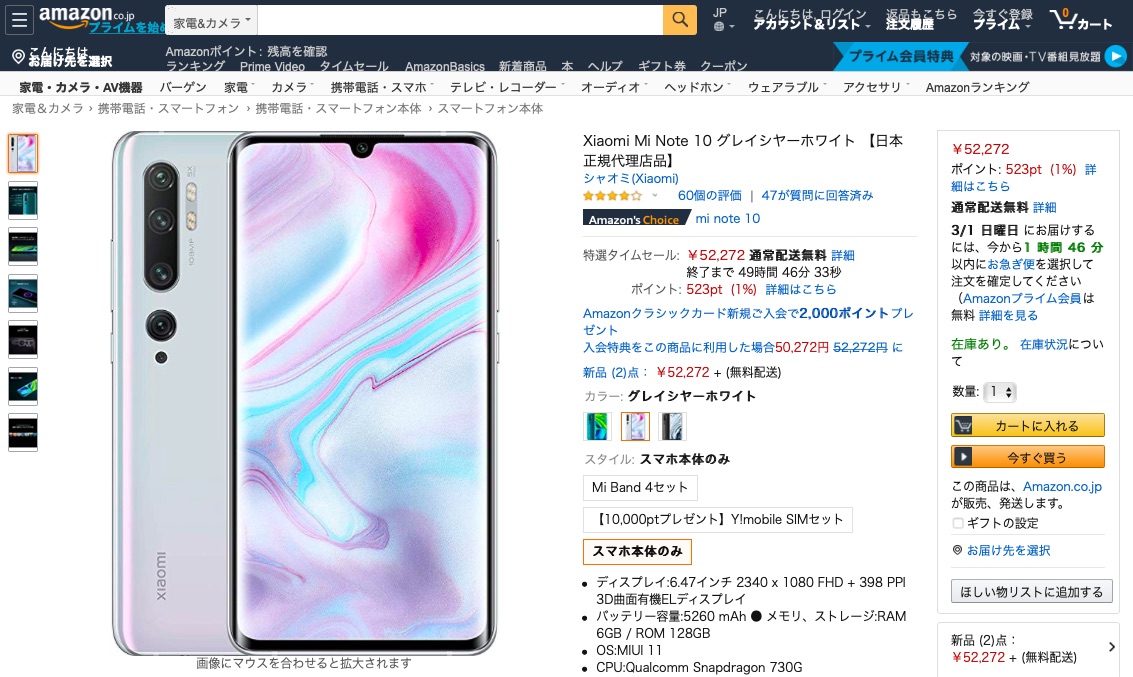The image size is (1133, 677).
Task: Click the Amazon.co.jp logo
Action: 87,17
